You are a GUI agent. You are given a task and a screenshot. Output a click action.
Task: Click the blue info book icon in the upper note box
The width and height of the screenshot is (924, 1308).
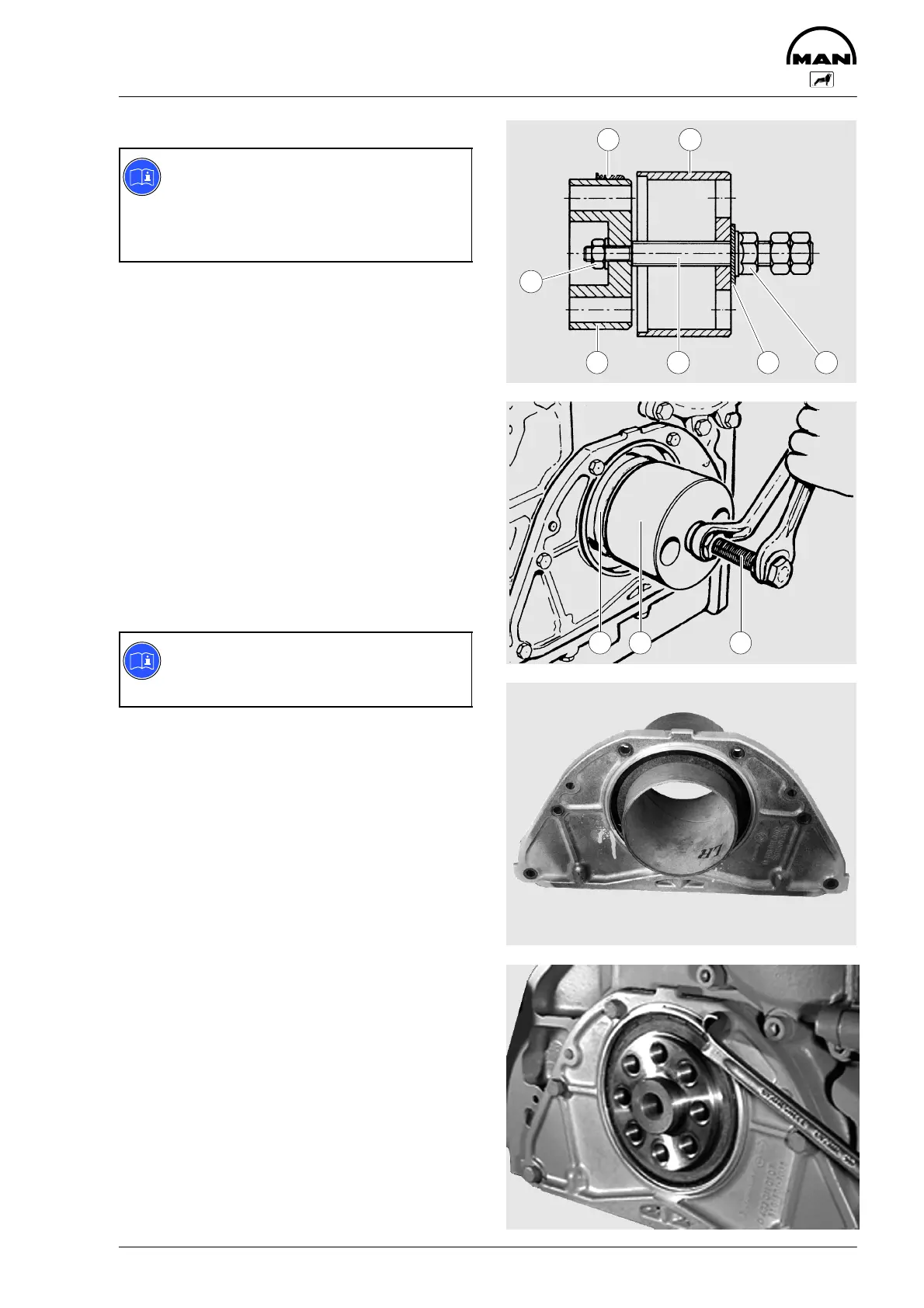142,176
